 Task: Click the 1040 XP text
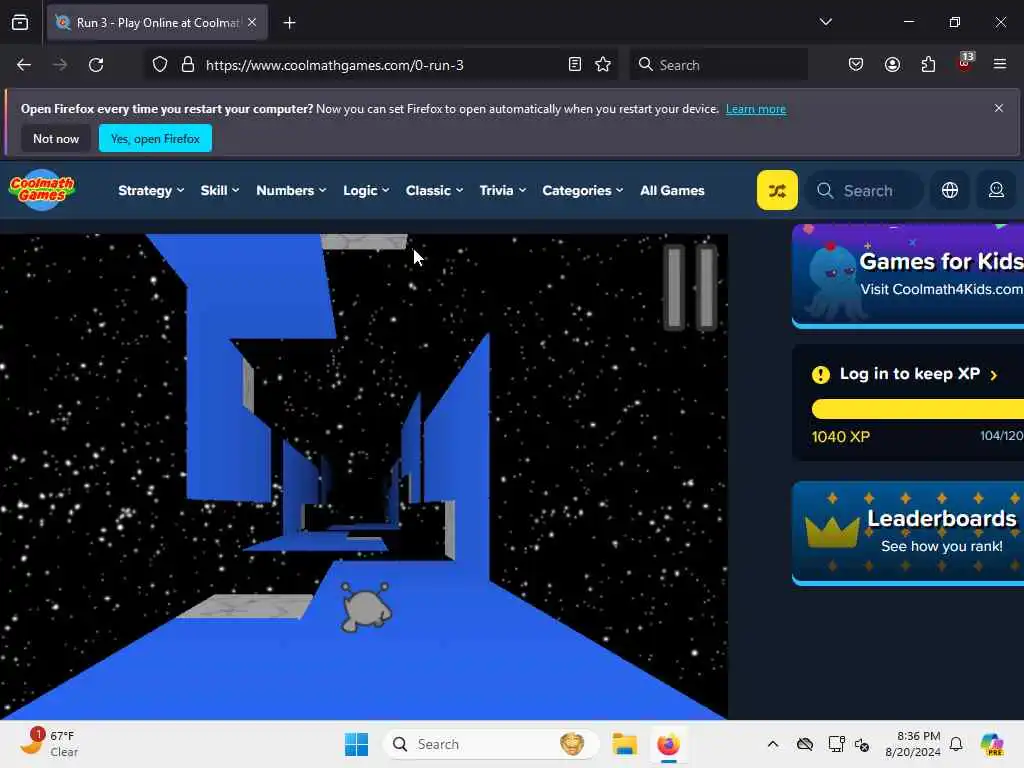tap(840, 436)
